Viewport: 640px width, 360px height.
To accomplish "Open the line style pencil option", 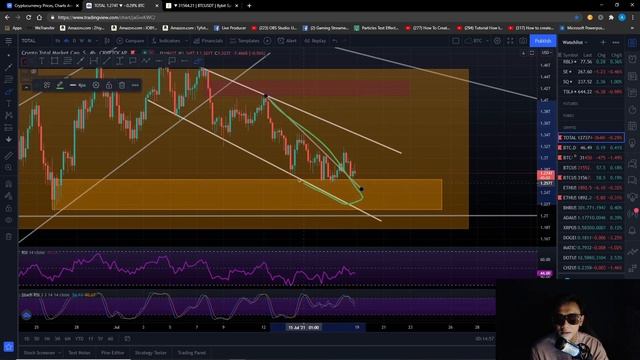I will click(60, 85).
